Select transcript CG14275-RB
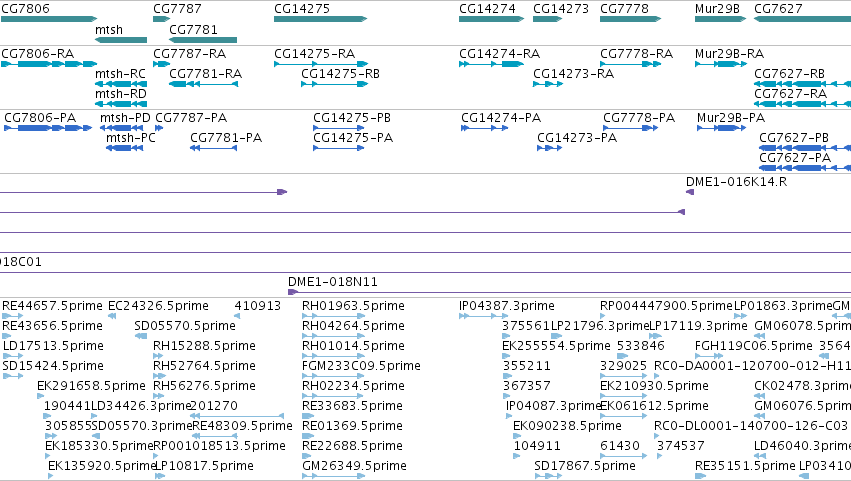Image resolution: width=851 pixels, height=481 pixels. point(340,74)
